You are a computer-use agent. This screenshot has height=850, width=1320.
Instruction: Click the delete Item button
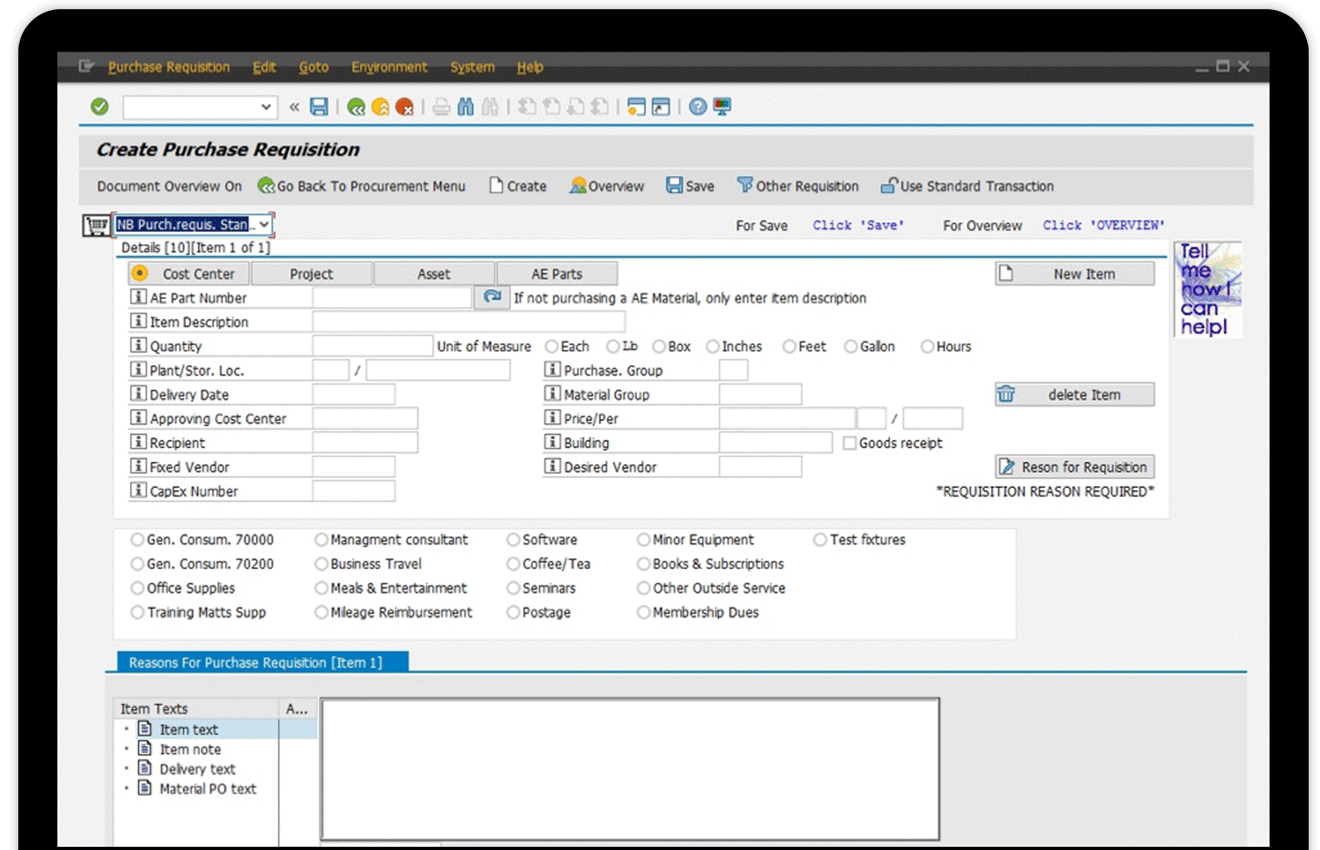(1074, 395)
